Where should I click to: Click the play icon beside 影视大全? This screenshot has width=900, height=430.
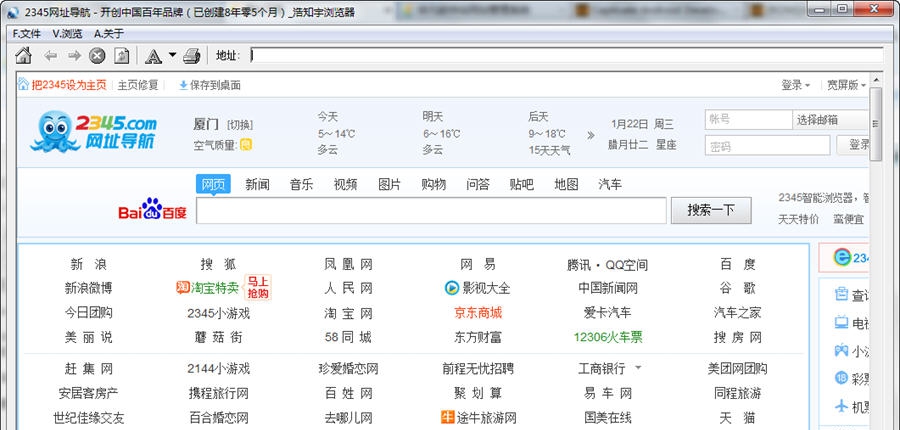pos(452,288)
